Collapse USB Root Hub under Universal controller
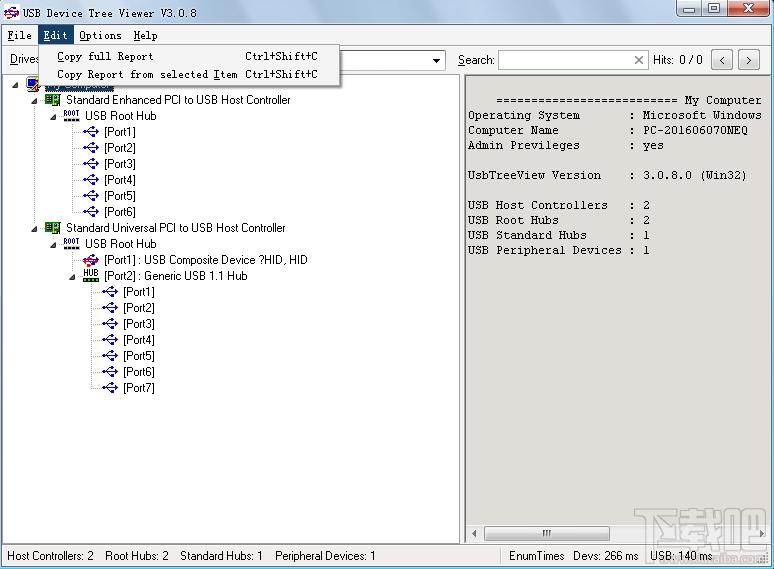Viewport: 774px width, 569px height. tap(53, 245)
